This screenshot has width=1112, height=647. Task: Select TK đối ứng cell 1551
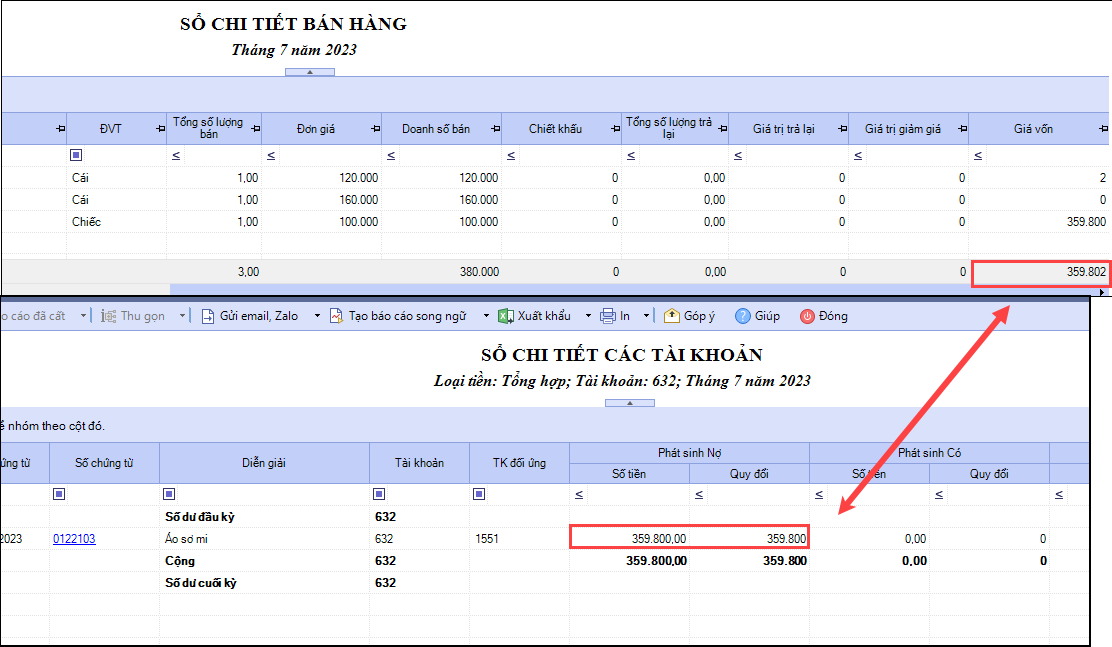click(x=519, y=539)
